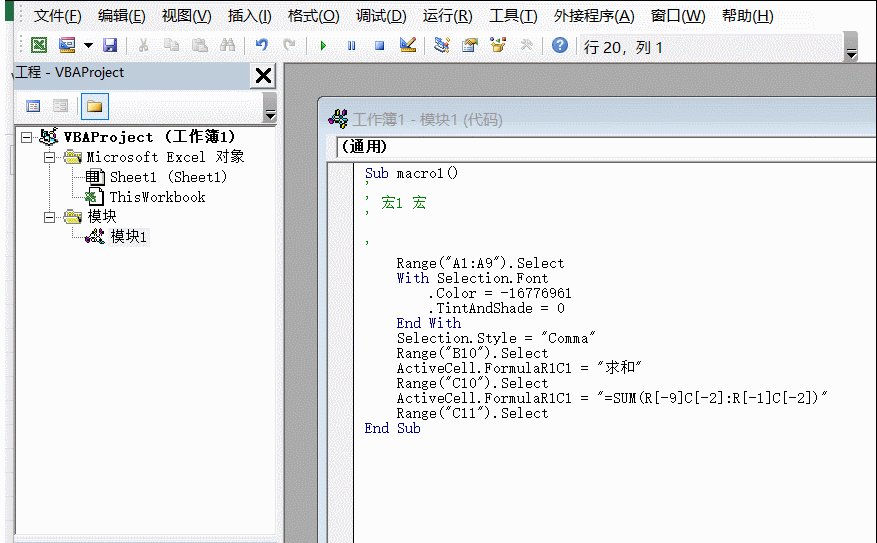
Task: Toggle Design Mode icon
Action: pos(408,45)
